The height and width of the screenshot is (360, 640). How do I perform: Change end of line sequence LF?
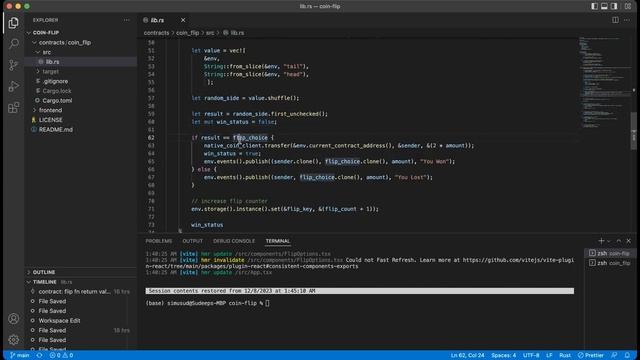click(x=549, y=355)
